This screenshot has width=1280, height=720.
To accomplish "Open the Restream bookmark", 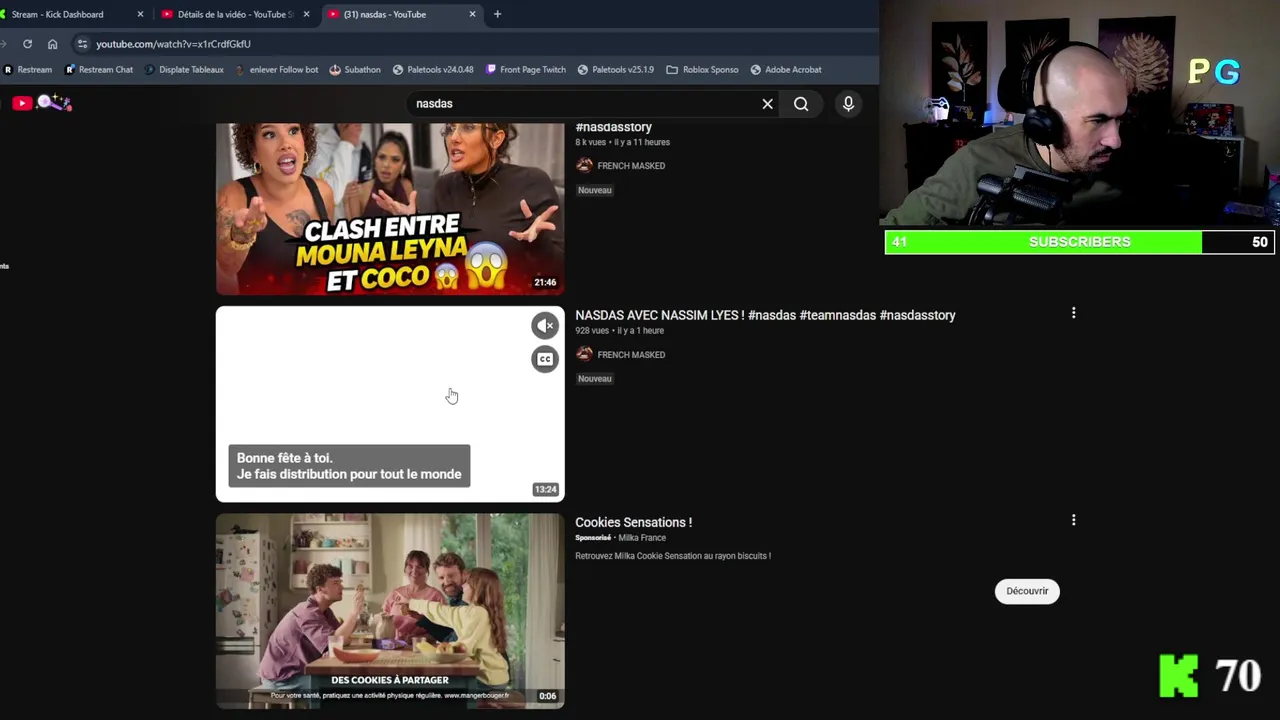I will tap(28, 70).
